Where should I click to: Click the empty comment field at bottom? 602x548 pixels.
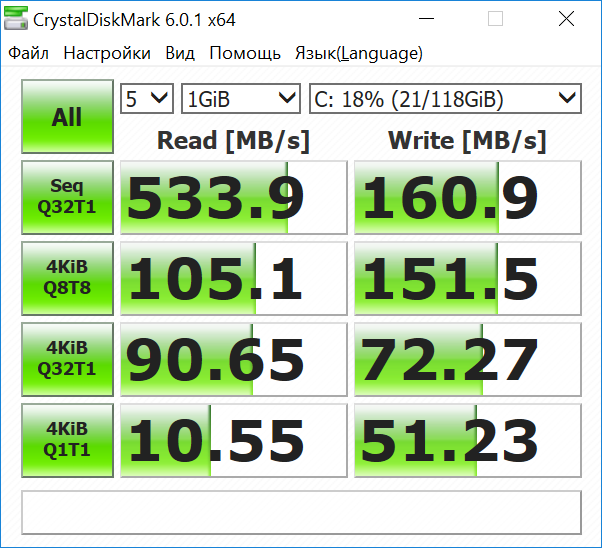(301, 512)
